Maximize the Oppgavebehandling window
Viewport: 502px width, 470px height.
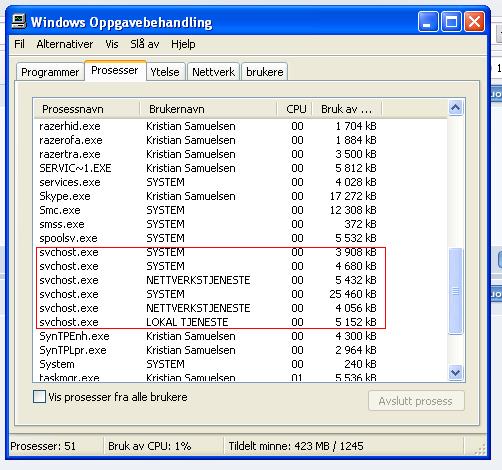(451, 22)
